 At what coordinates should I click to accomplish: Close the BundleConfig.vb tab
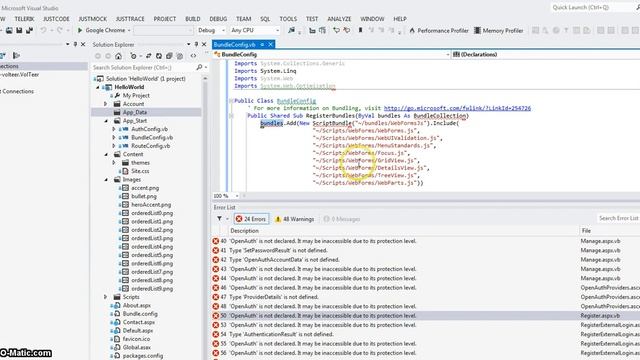[270, 44]
